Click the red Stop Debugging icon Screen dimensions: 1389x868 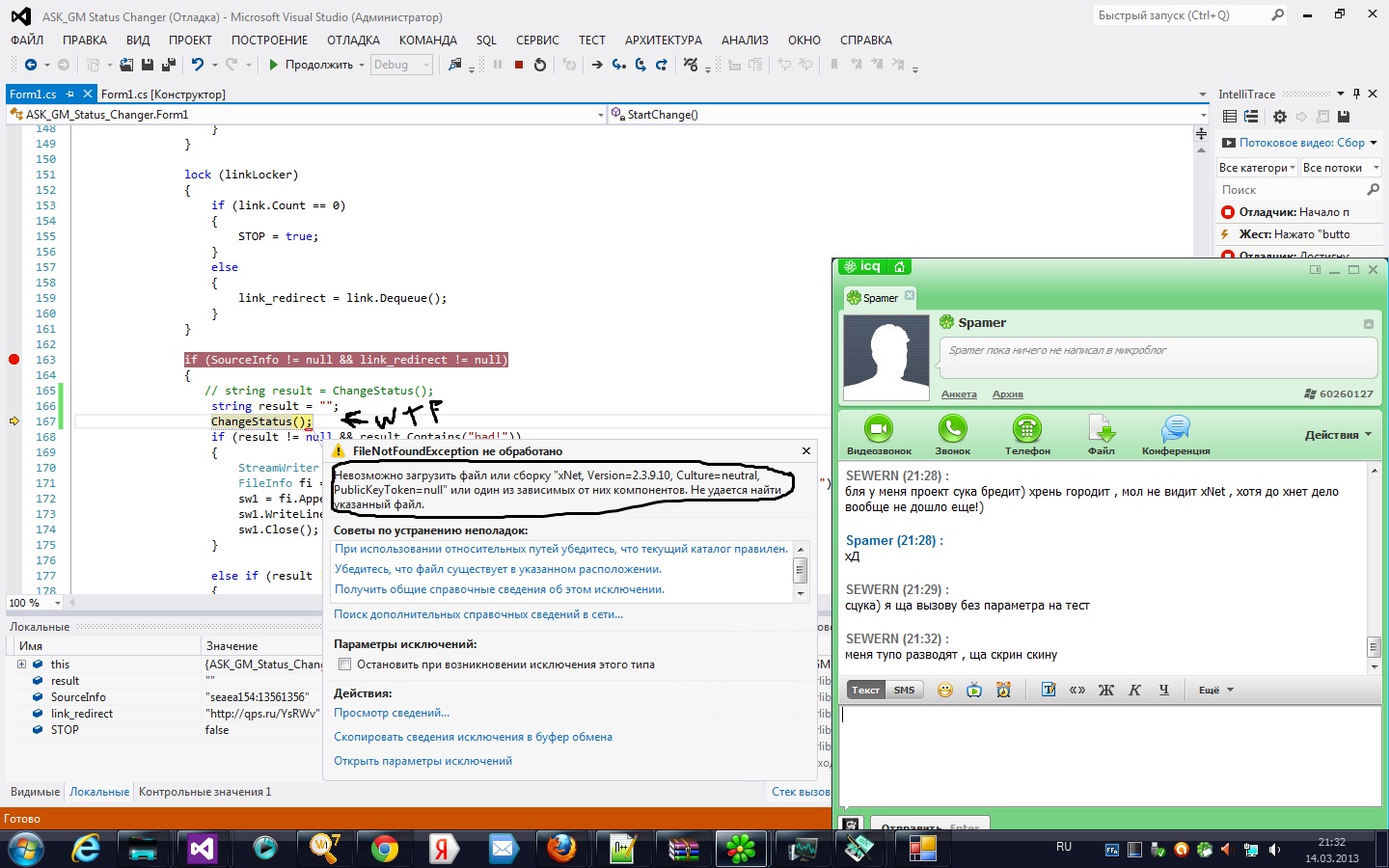click(519, 65)
